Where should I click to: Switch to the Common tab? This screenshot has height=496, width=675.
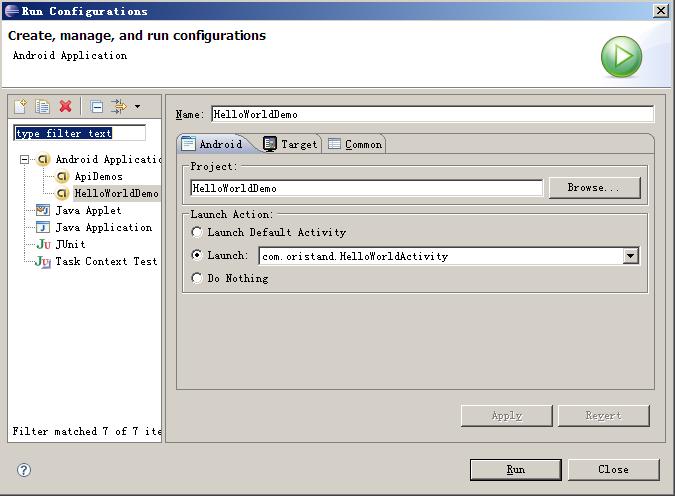[x=355, y=144]
